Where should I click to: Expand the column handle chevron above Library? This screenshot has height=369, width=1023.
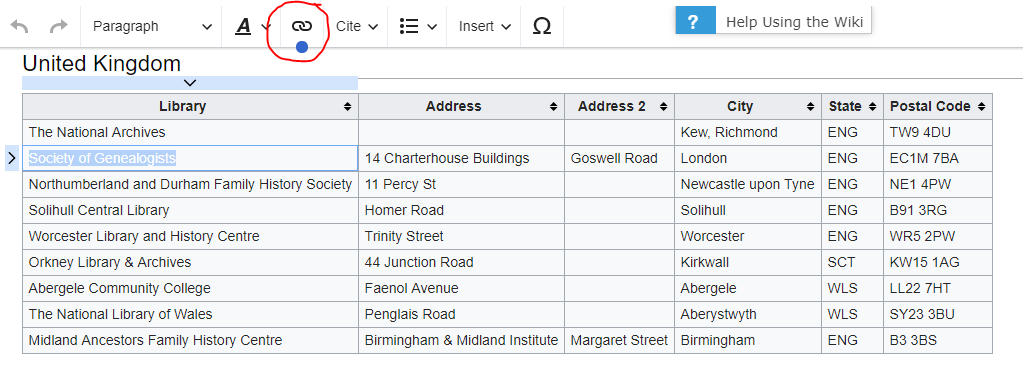[190, 83]
